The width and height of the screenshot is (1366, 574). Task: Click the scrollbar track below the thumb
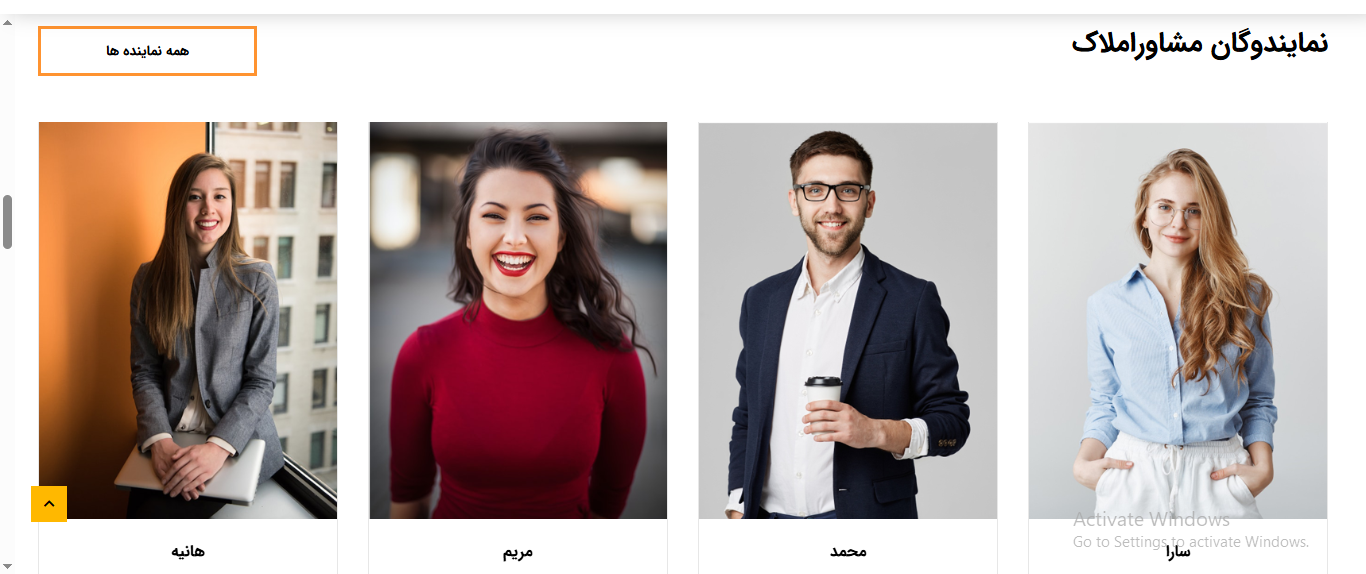tap(7, 400)
